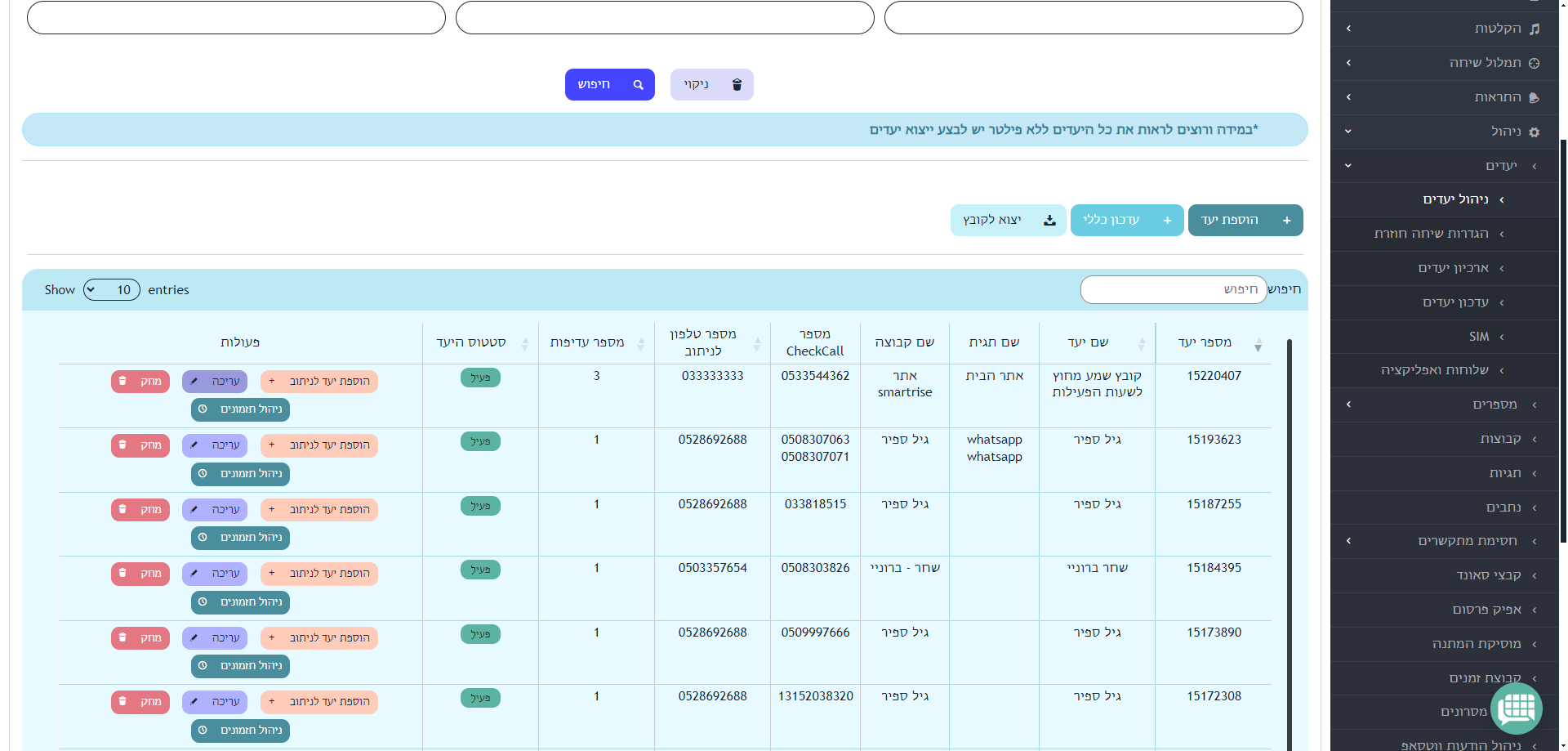
Task: Click פעיל status badge of row 15184395
Action: tap(480, 570)
